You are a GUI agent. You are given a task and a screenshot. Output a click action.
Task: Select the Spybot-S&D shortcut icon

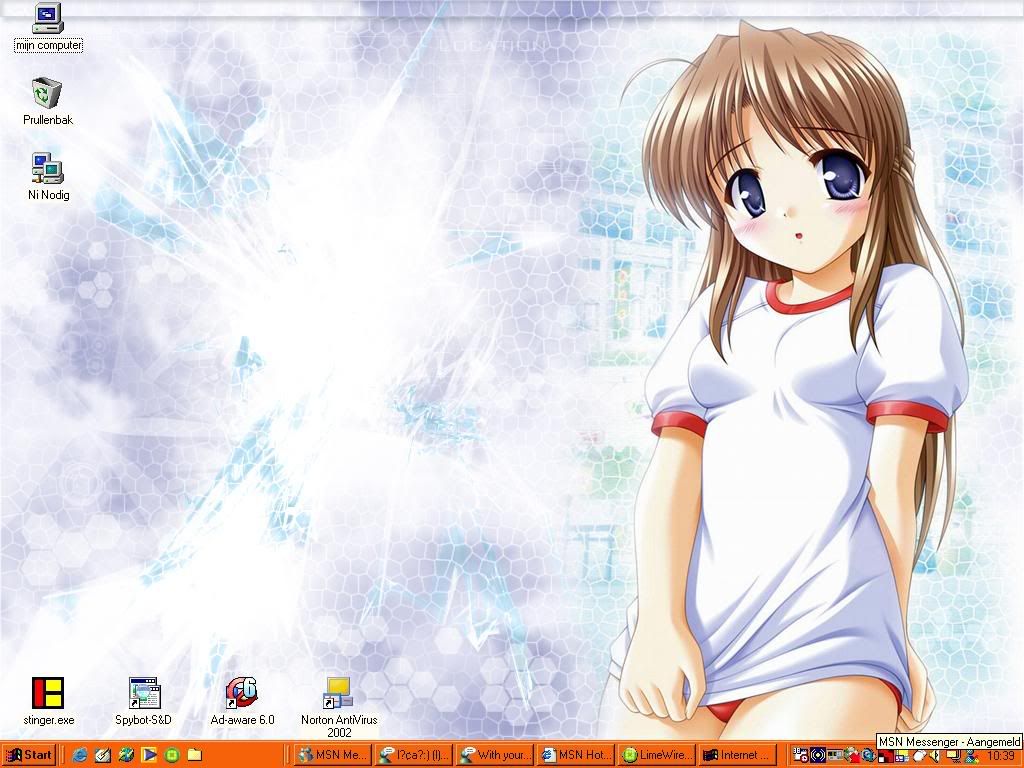[x=144, y=701]
